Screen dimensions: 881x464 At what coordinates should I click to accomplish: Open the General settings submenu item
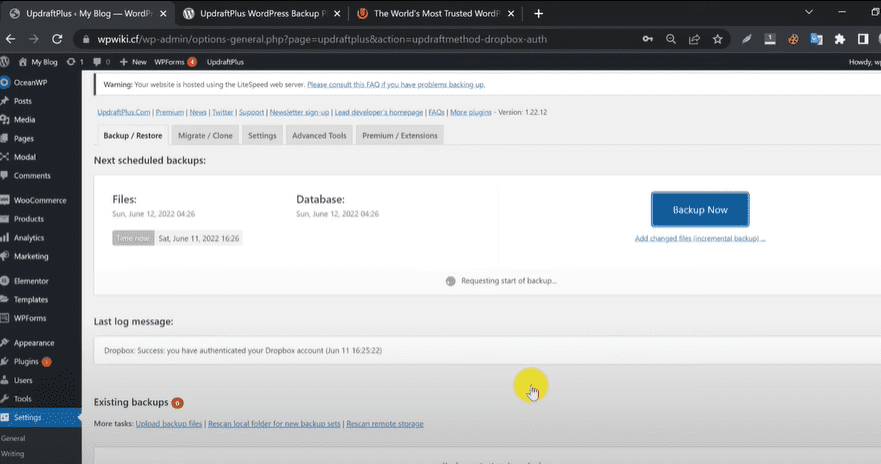coord(13,438)
